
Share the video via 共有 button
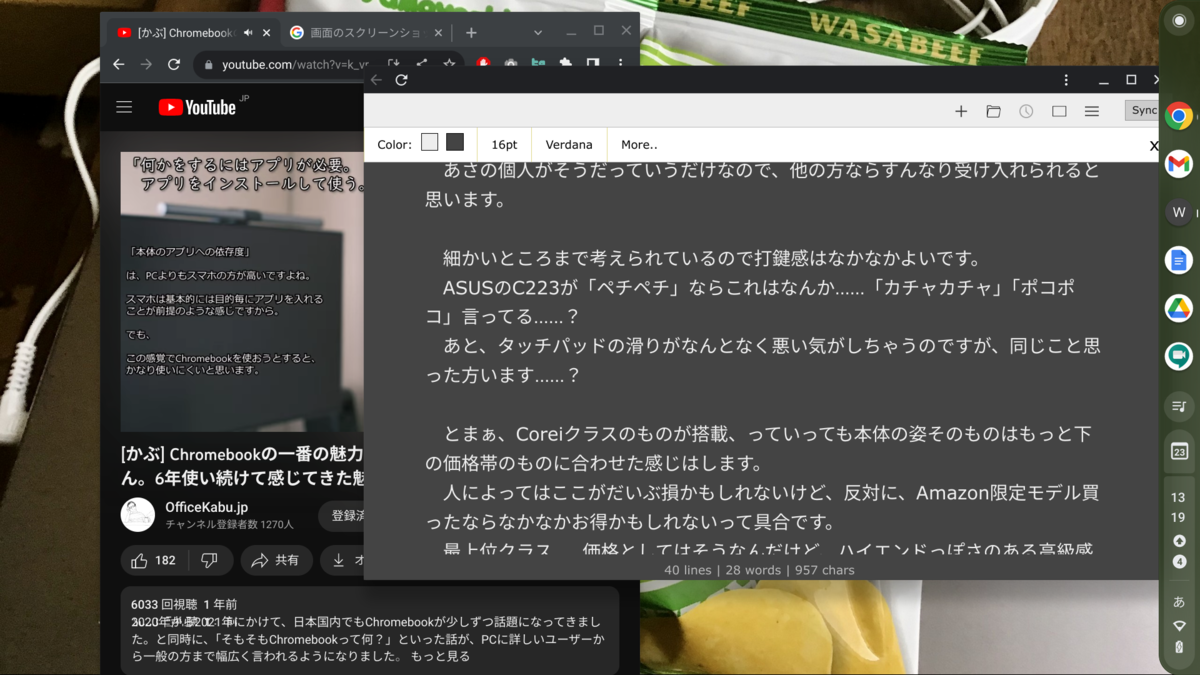276,560
